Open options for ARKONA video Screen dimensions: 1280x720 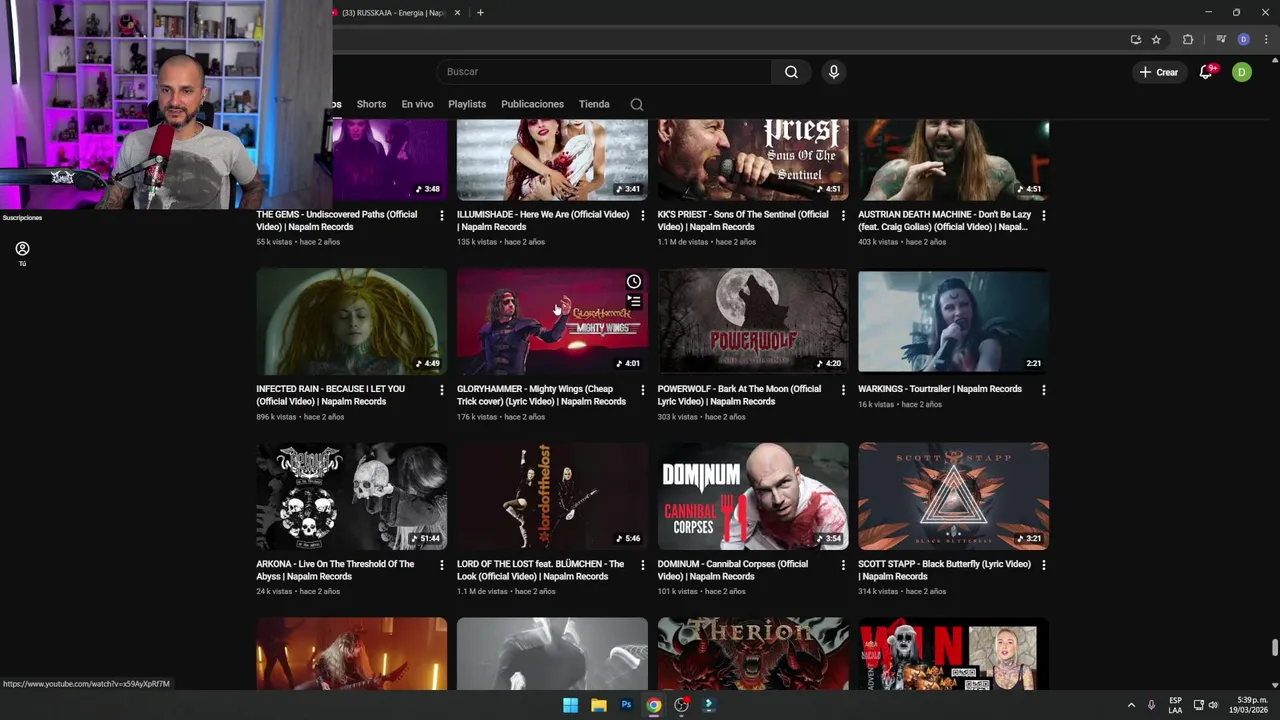(442, 565)
